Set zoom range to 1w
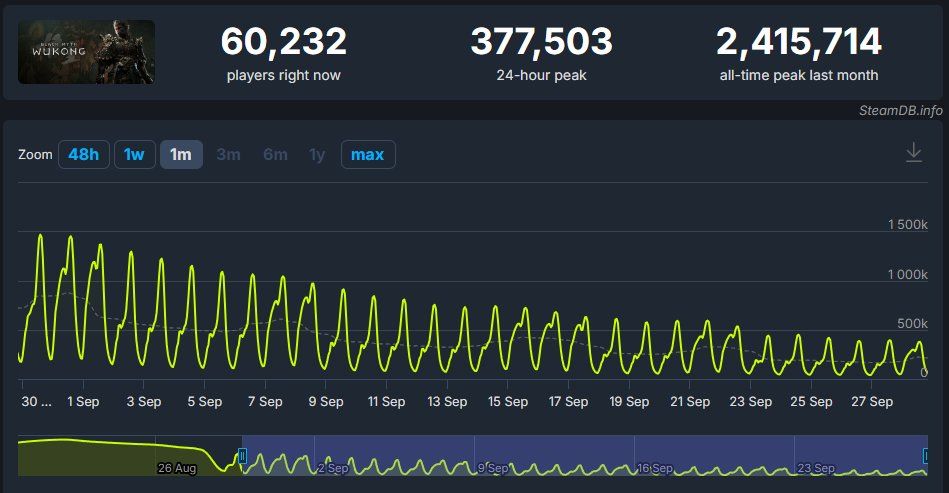Viewport: 949px width, 493px height. click(134, 154)
